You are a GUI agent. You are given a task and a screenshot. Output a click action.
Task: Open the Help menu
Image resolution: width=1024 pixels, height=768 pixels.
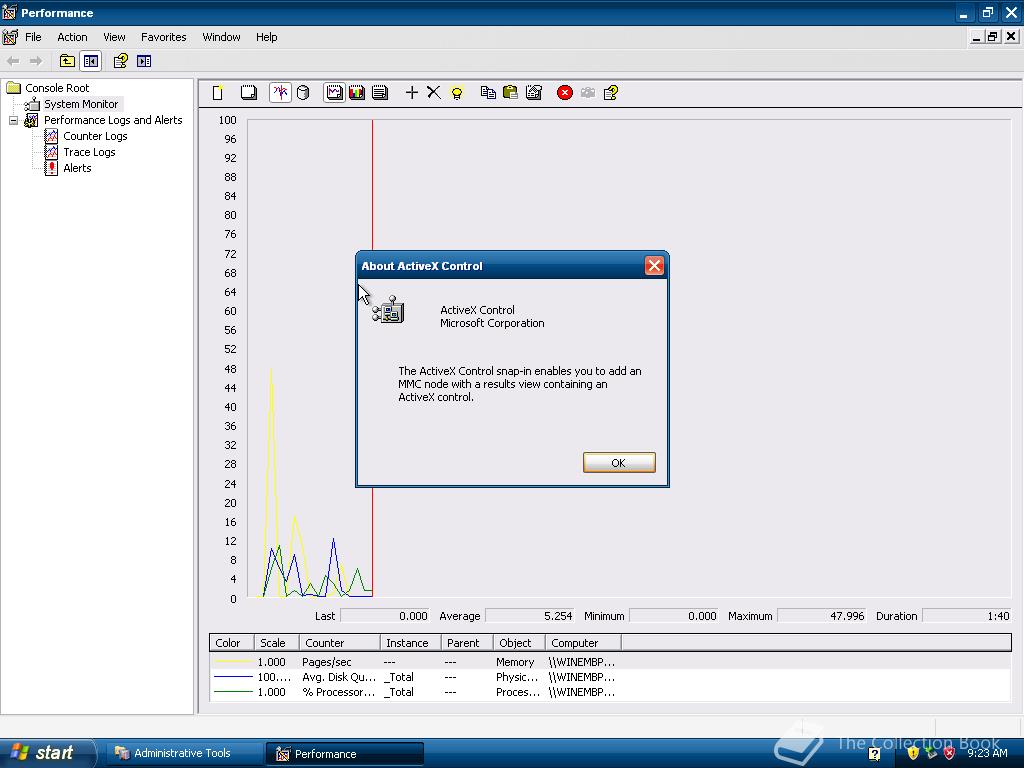pos(266,37)
